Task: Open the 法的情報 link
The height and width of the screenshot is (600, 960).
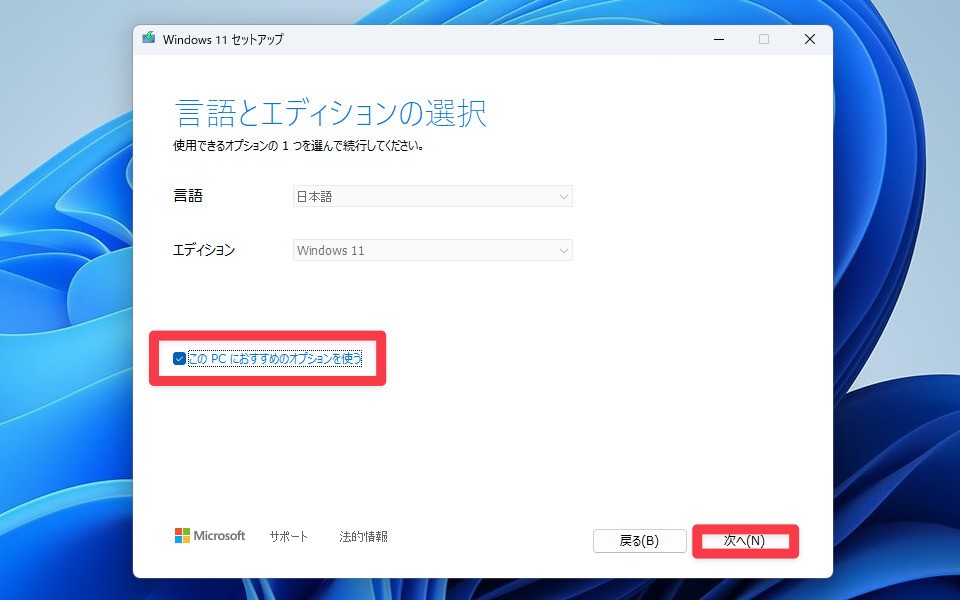Action: point(363,537)
